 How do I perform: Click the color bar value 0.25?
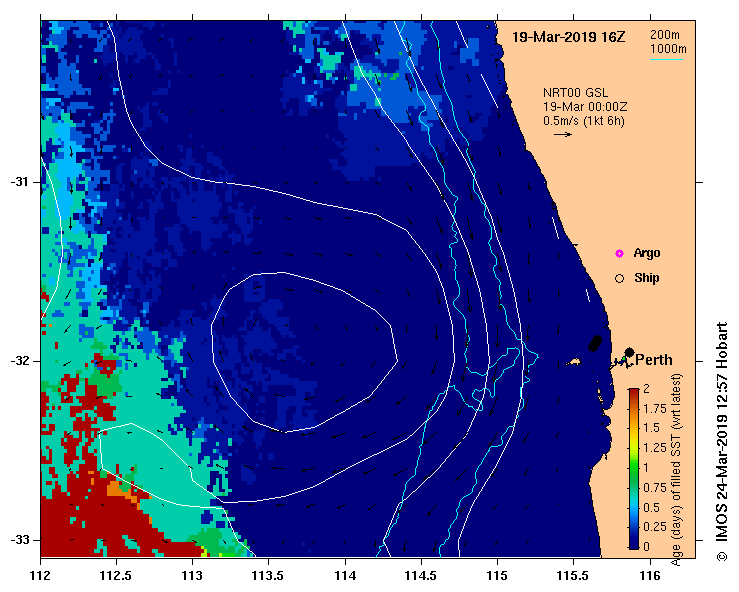point(655,527)
